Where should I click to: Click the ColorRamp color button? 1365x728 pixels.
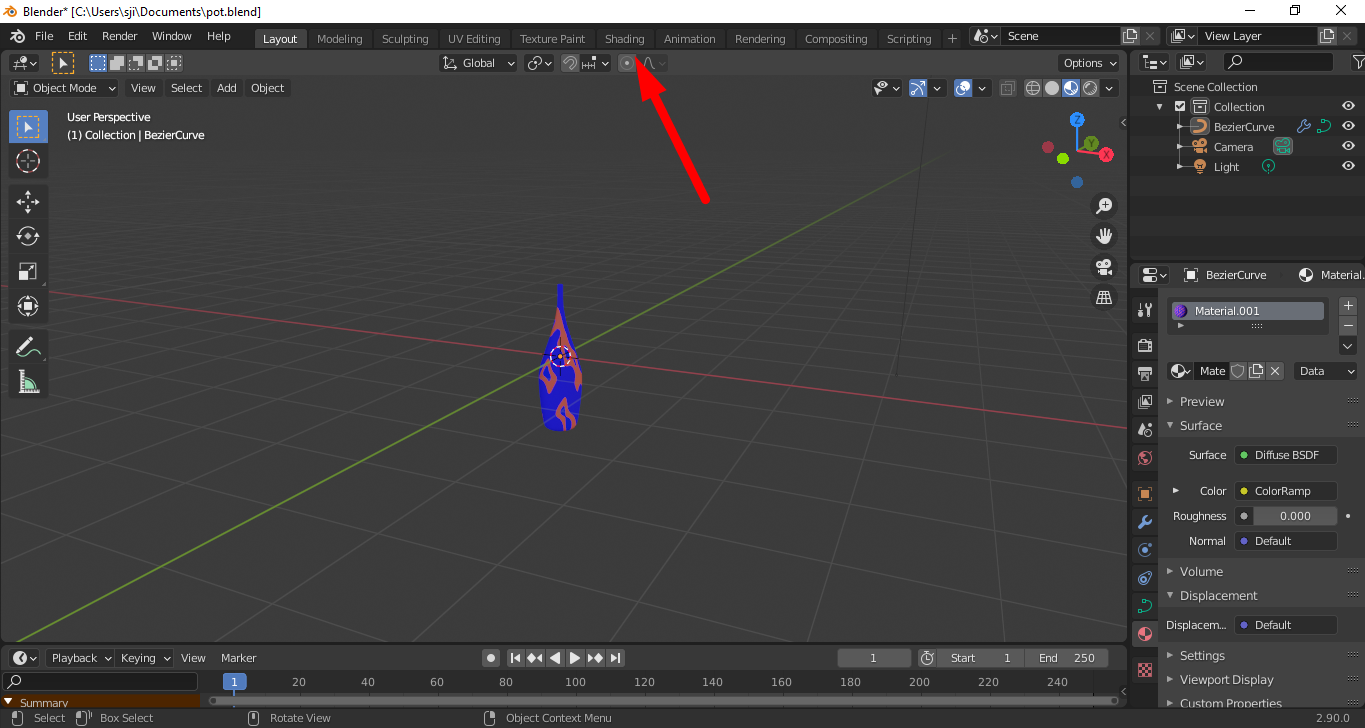pos(1285,490)
